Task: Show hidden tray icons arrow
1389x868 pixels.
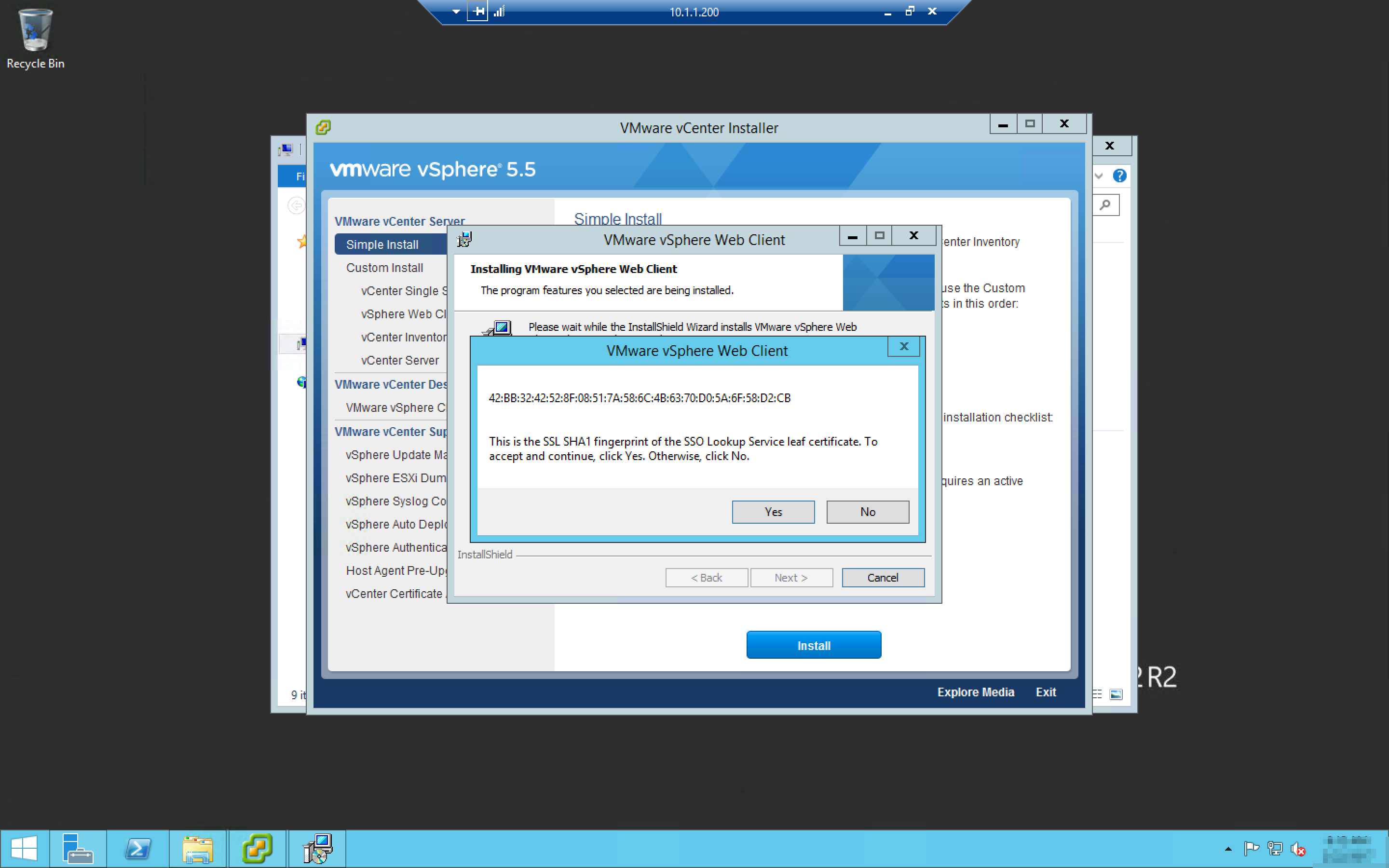Action: click(x=1228, y=849)
